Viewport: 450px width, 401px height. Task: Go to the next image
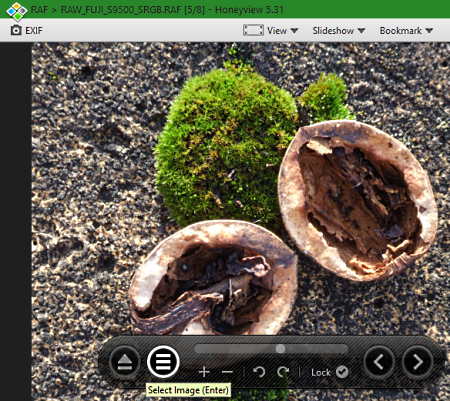pos(418,362)
